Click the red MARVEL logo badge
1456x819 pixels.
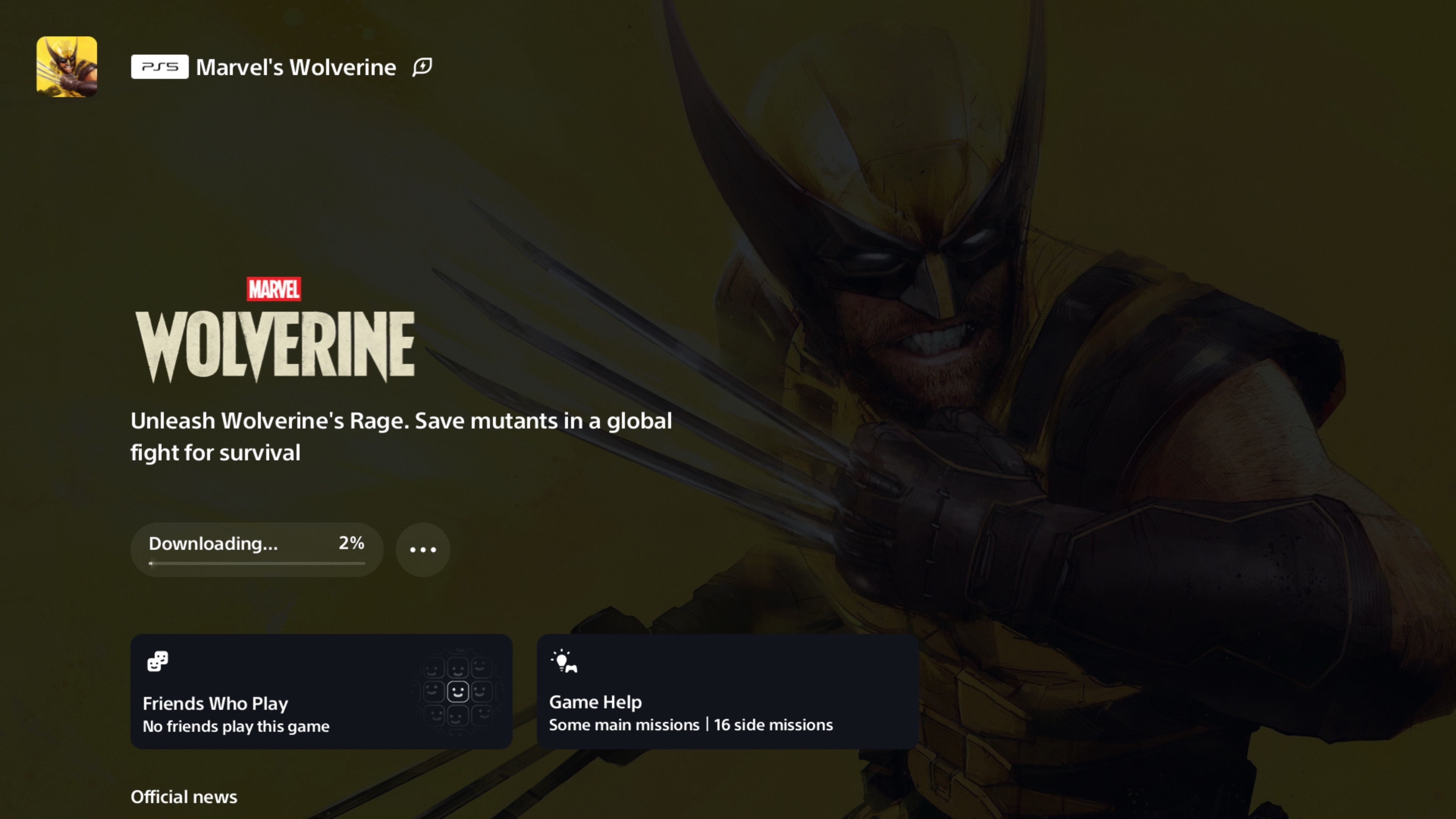click(274, 289)
